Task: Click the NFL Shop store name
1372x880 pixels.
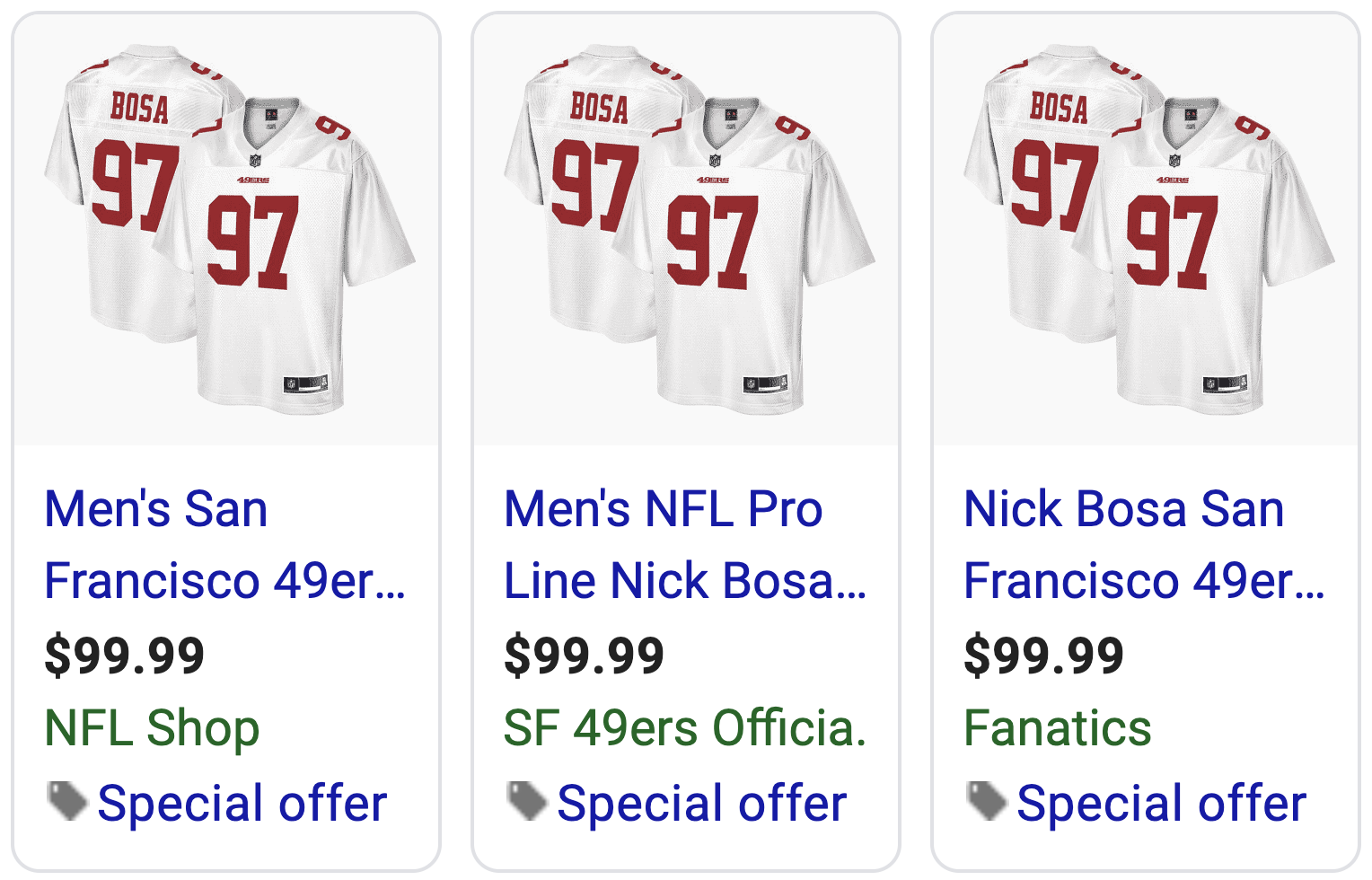Action: pos(152,727)
